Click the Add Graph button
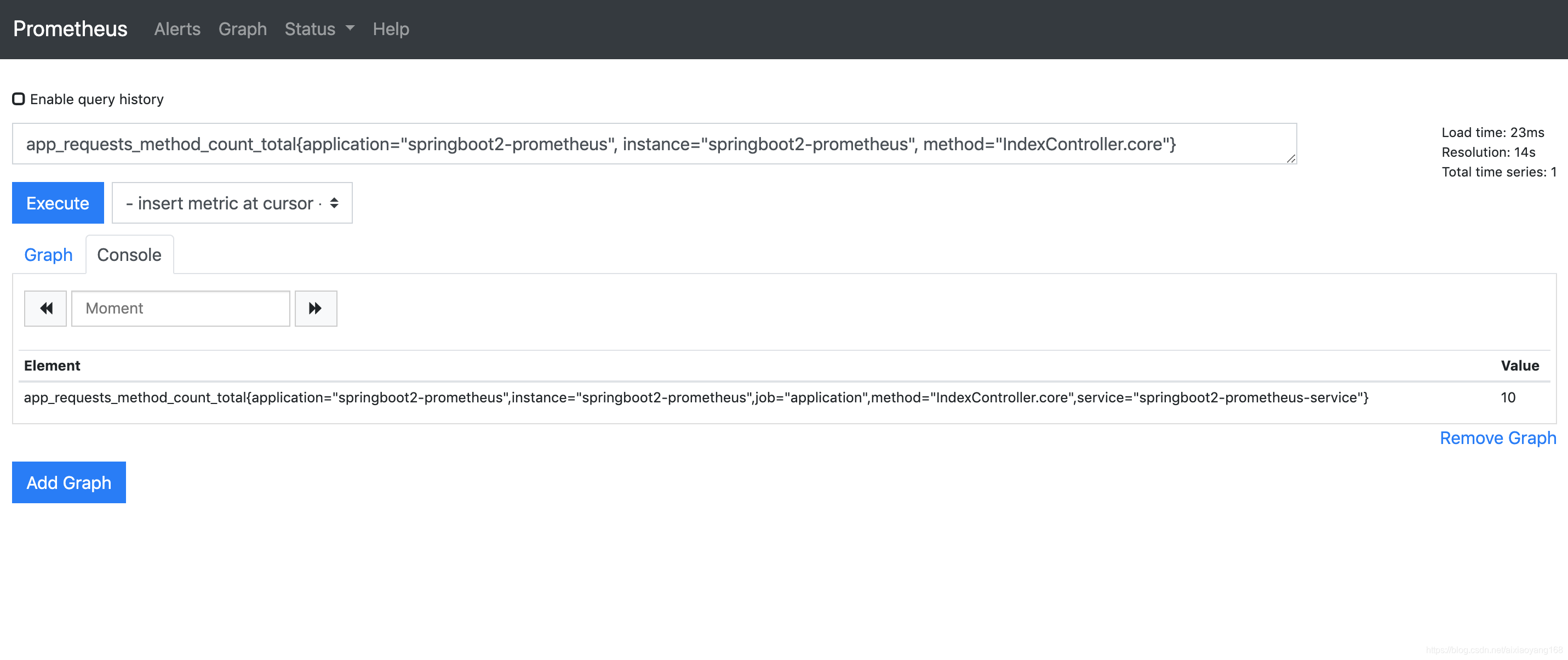Viewport: 1568px width, 660px height. [x=68, y=482]
